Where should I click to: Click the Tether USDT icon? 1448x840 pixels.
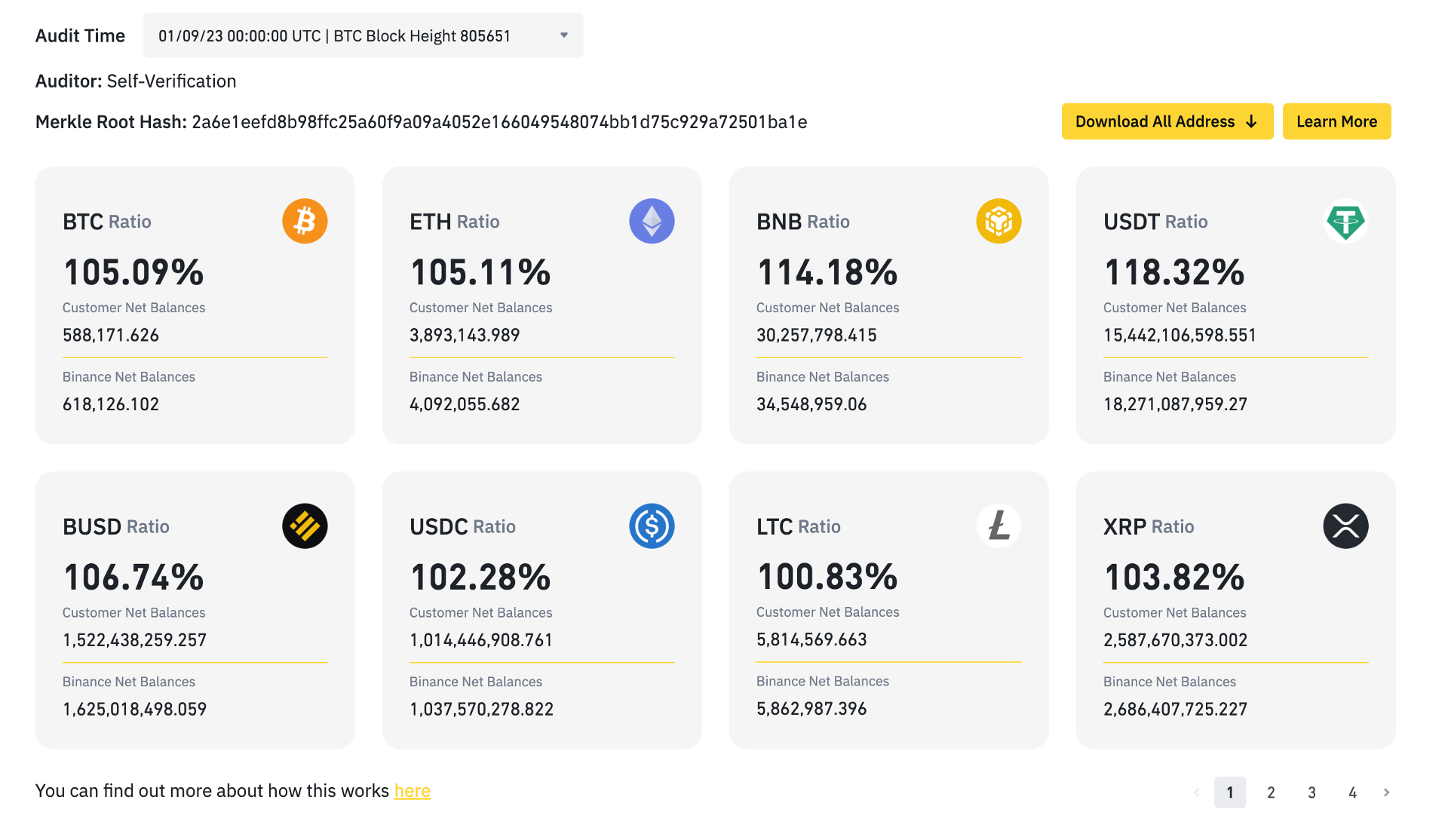(x=1345, y=221)
